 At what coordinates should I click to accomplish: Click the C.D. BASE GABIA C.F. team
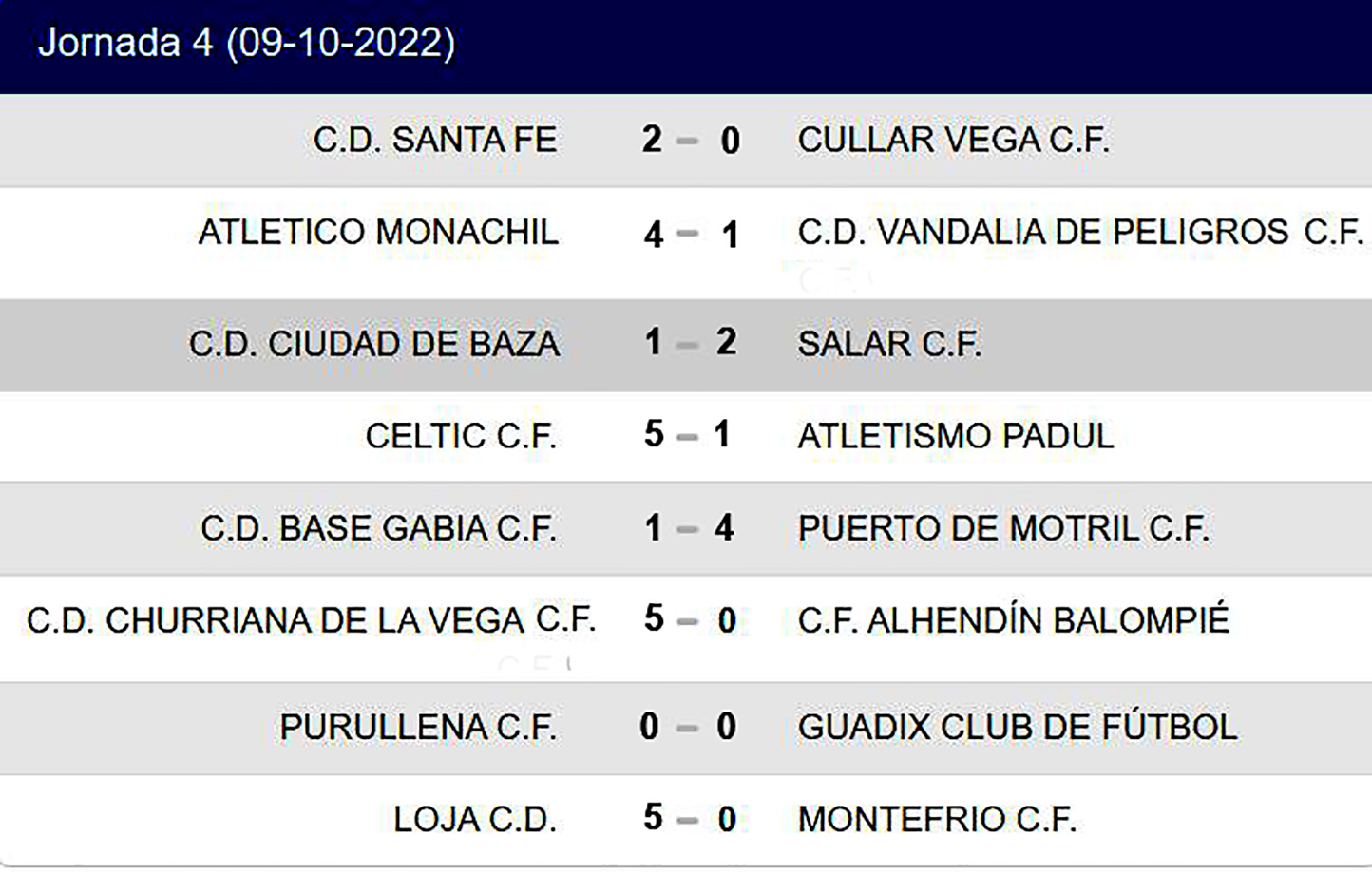click(378, 528)
